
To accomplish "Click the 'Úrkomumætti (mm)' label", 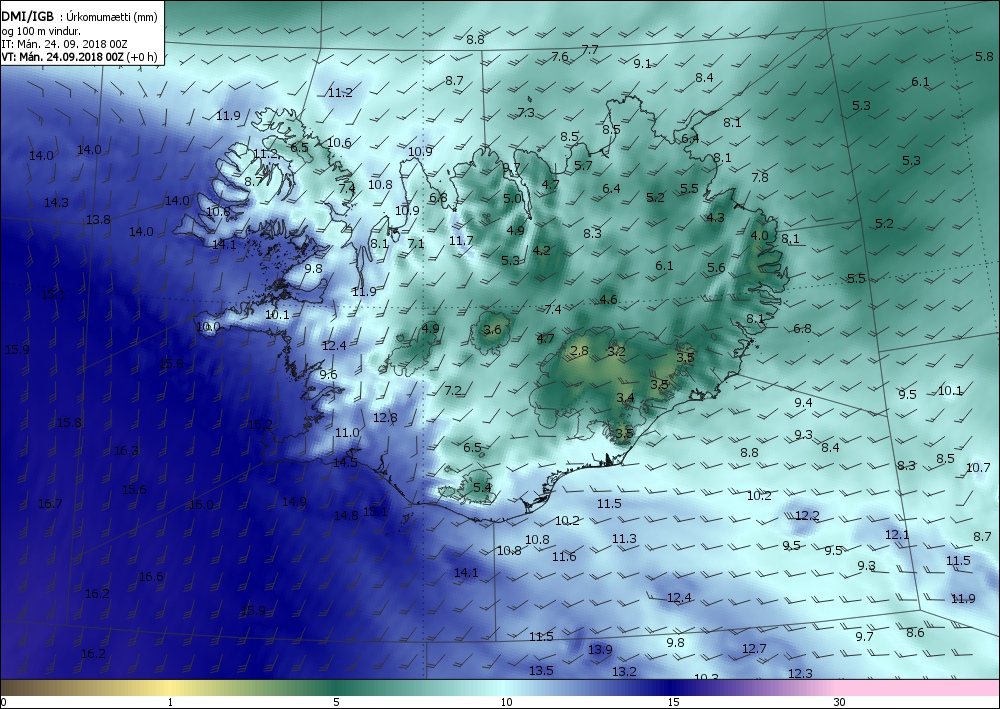I will click(112, 18).
